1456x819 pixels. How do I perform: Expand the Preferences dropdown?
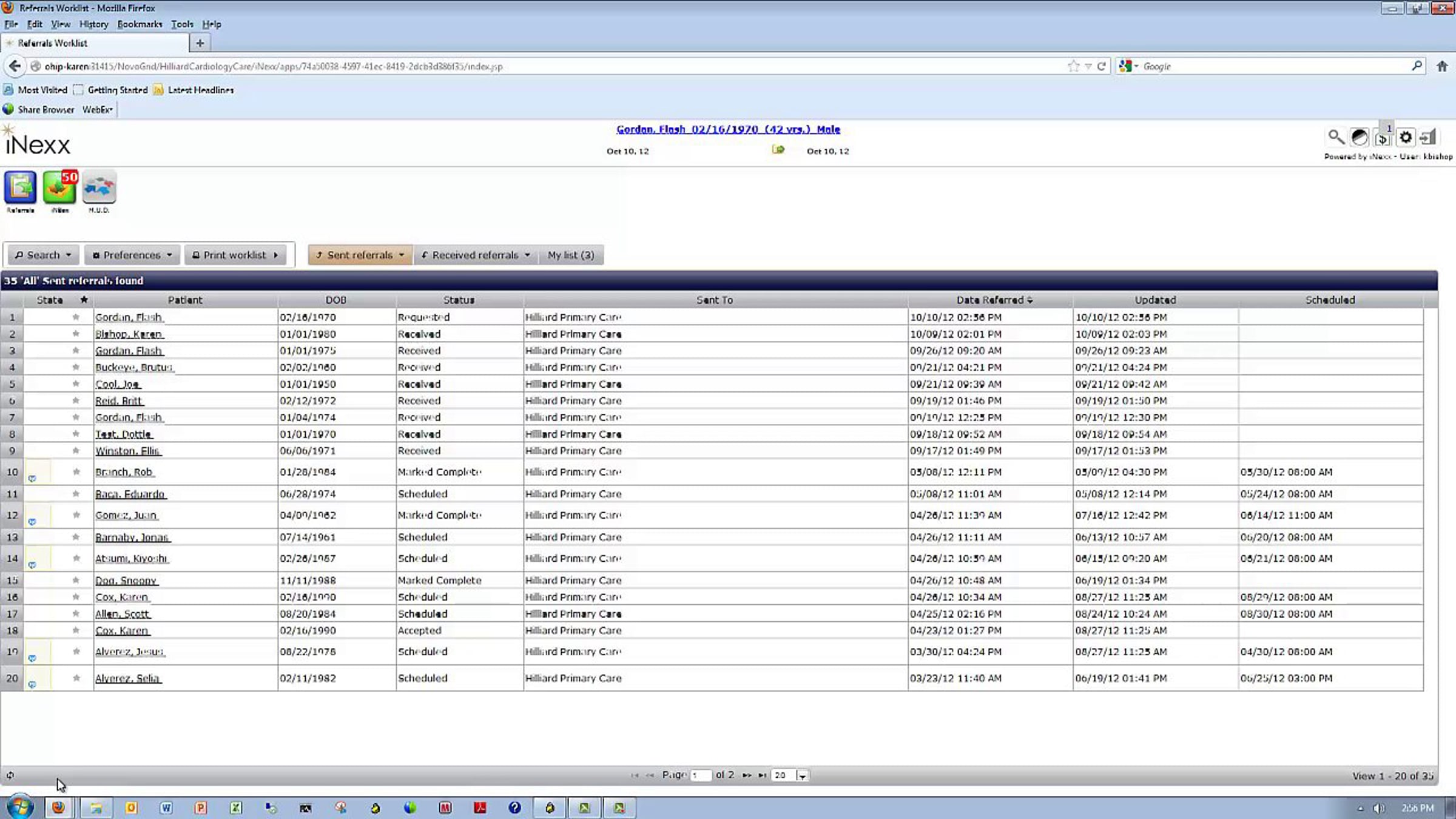tap(132, 255)
